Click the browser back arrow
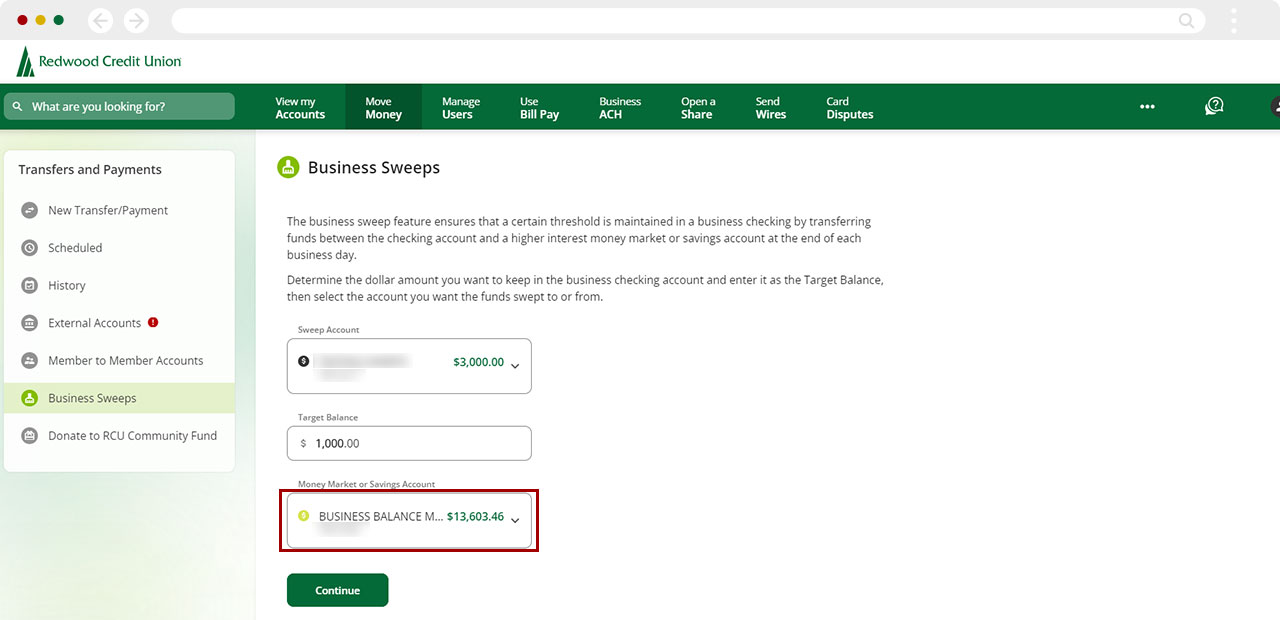This screenshot has height=620, width=1280. [100, 20]
